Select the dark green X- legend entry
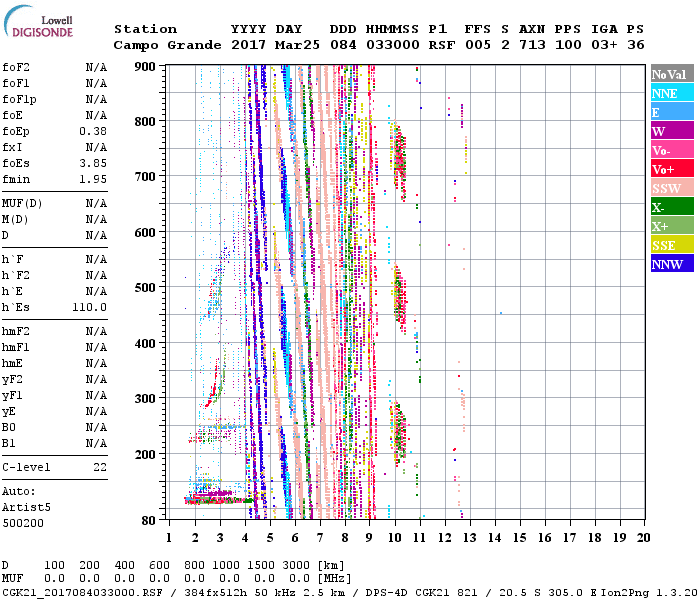Image resolution: width=700 pixels, height=600 pixels. [670, 207]
